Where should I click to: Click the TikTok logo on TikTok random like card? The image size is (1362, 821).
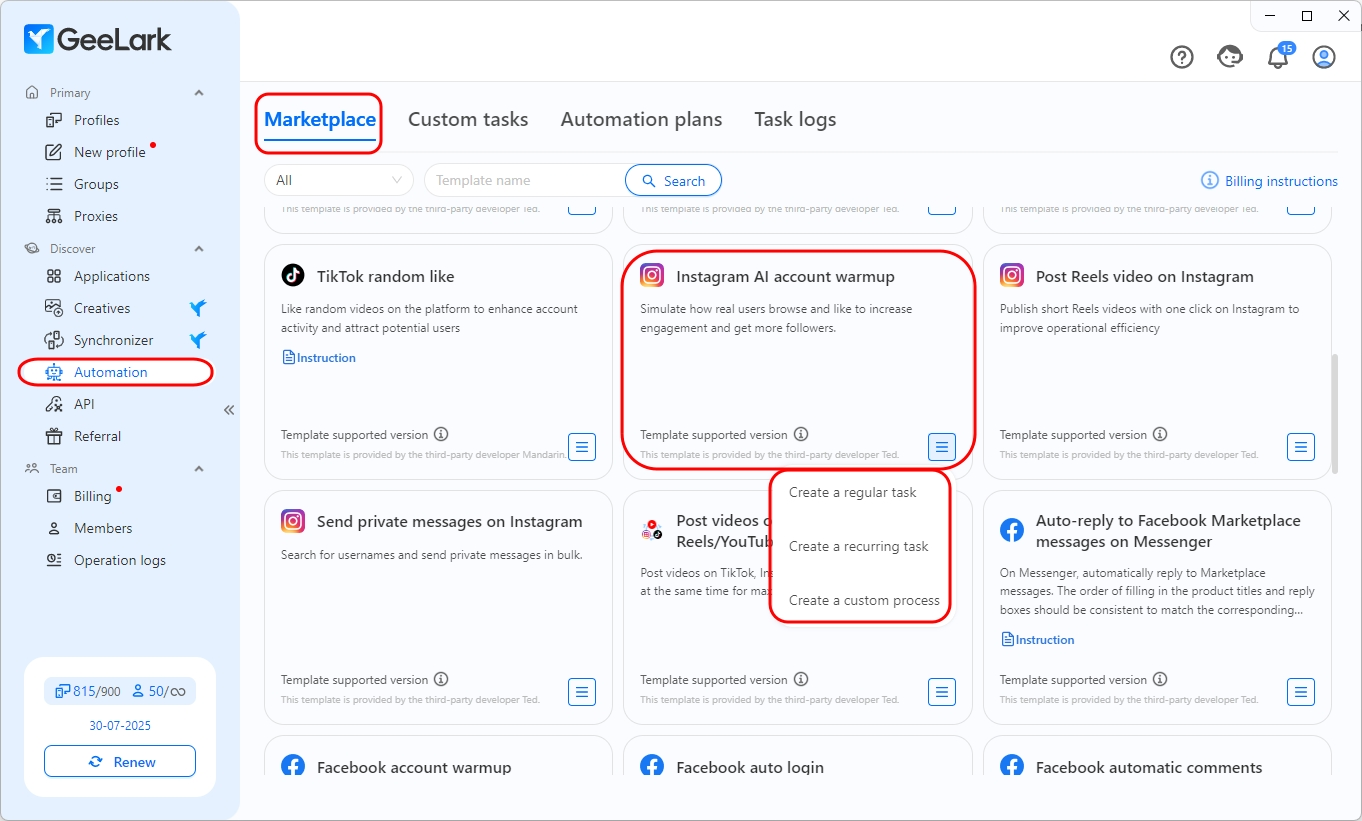point(293,276)
